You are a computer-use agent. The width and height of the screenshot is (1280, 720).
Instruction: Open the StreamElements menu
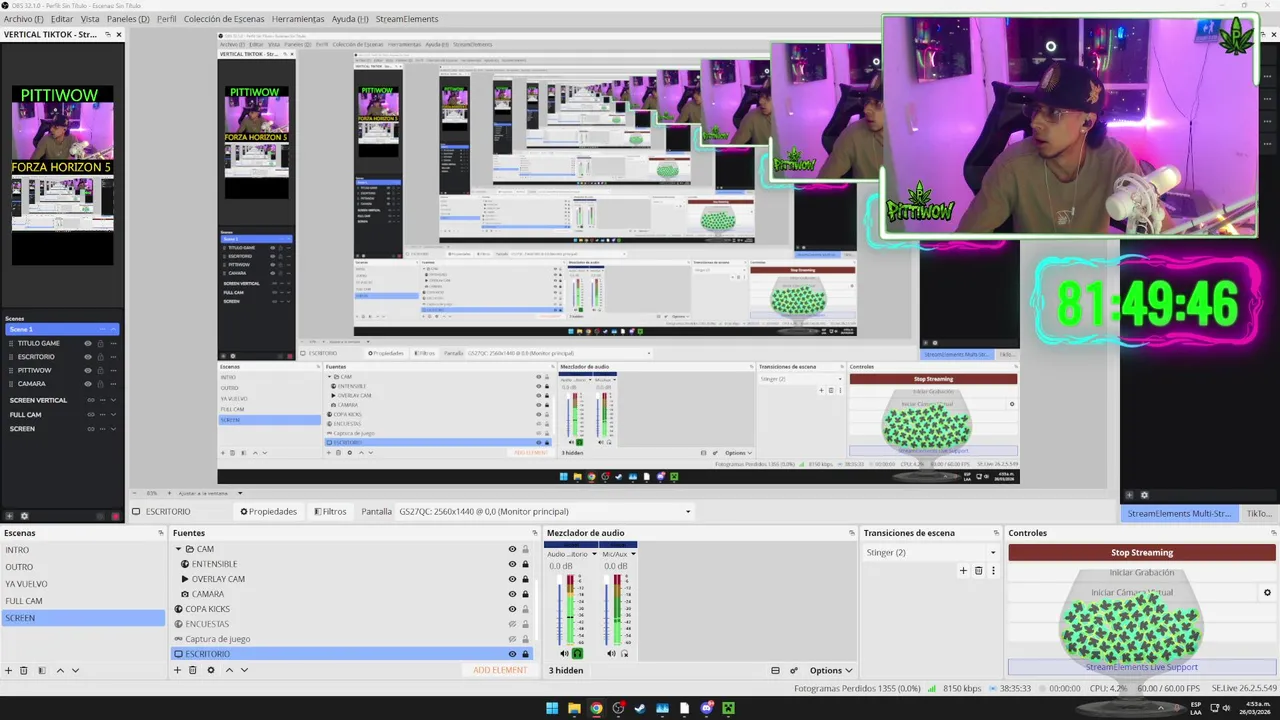[407, 19]
